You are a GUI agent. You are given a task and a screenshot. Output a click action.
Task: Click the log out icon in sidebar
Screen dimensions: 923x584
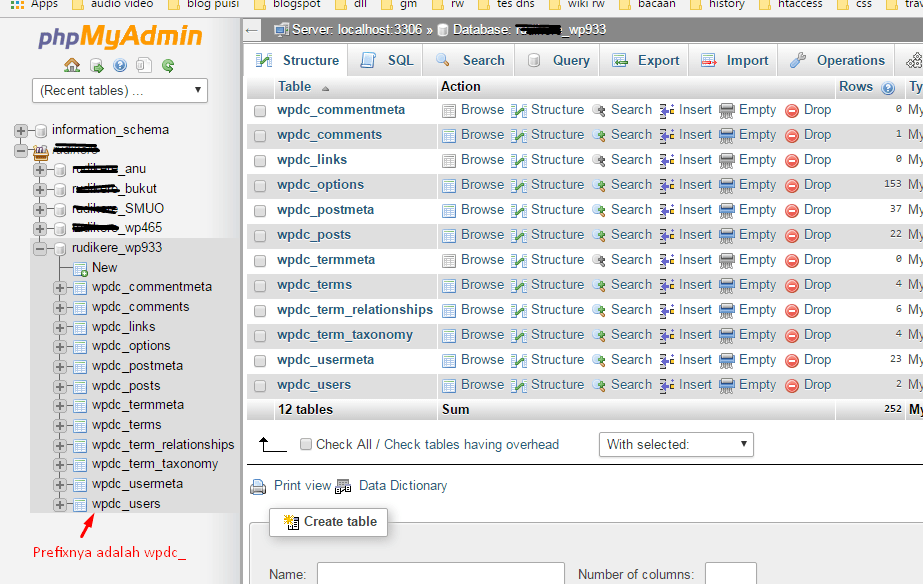pos(97,65)
